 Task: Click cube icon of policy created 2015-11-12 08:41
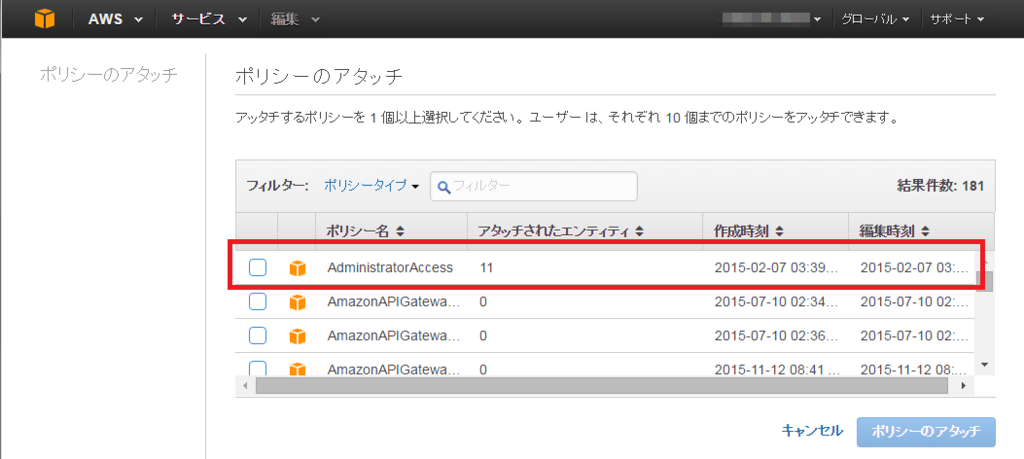[x=297, y=369]
